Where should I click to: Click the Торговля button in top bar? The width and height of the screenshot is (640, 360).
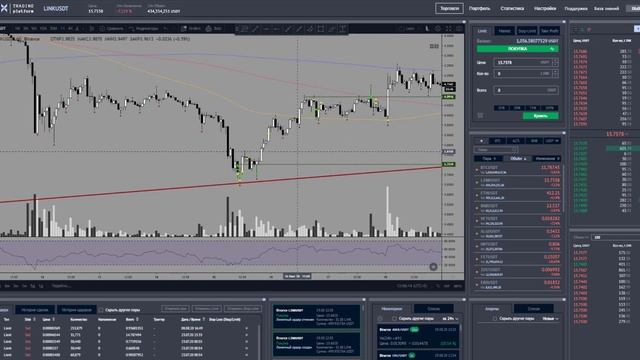(x=449, y=9)
